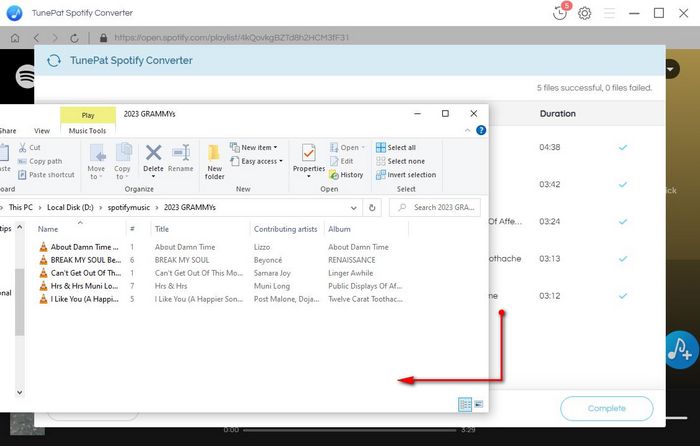Click Local Disk (D:) in the breadcrumb

click(71, 208)
